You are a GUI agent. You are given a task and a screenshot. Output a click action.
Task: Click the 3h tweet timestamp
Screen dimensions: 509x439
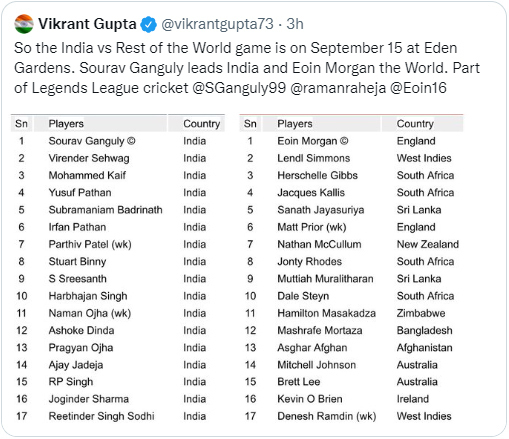pos(295,24)
